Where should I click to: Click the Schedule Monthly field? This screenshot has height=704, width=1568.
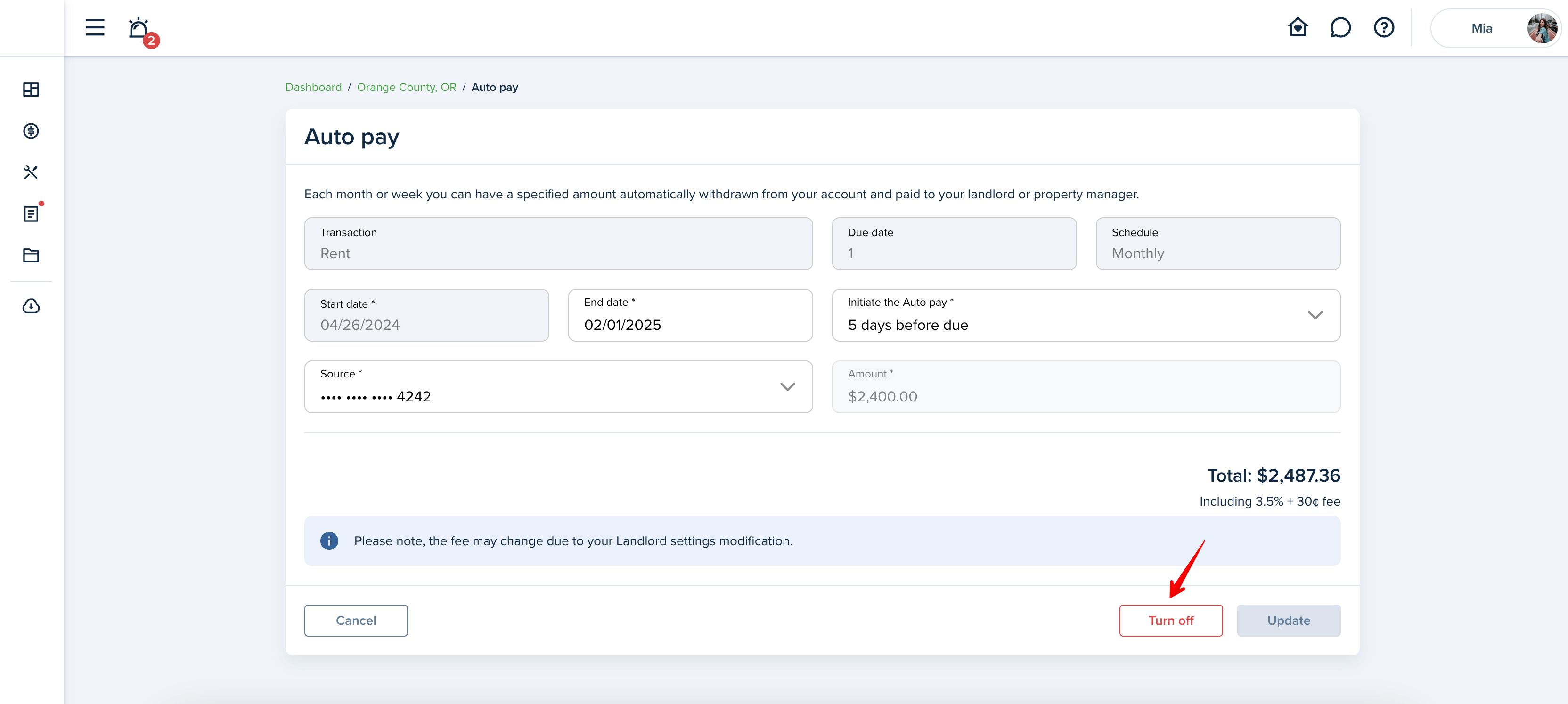[1218, 244]
